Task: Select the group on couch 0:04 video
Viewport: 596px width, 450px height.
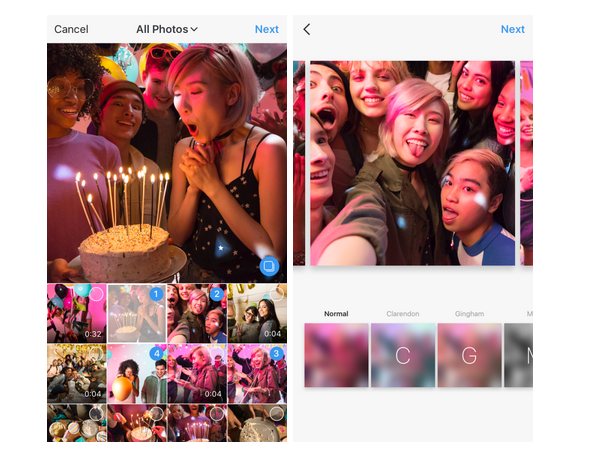Action: pos(77,373)
